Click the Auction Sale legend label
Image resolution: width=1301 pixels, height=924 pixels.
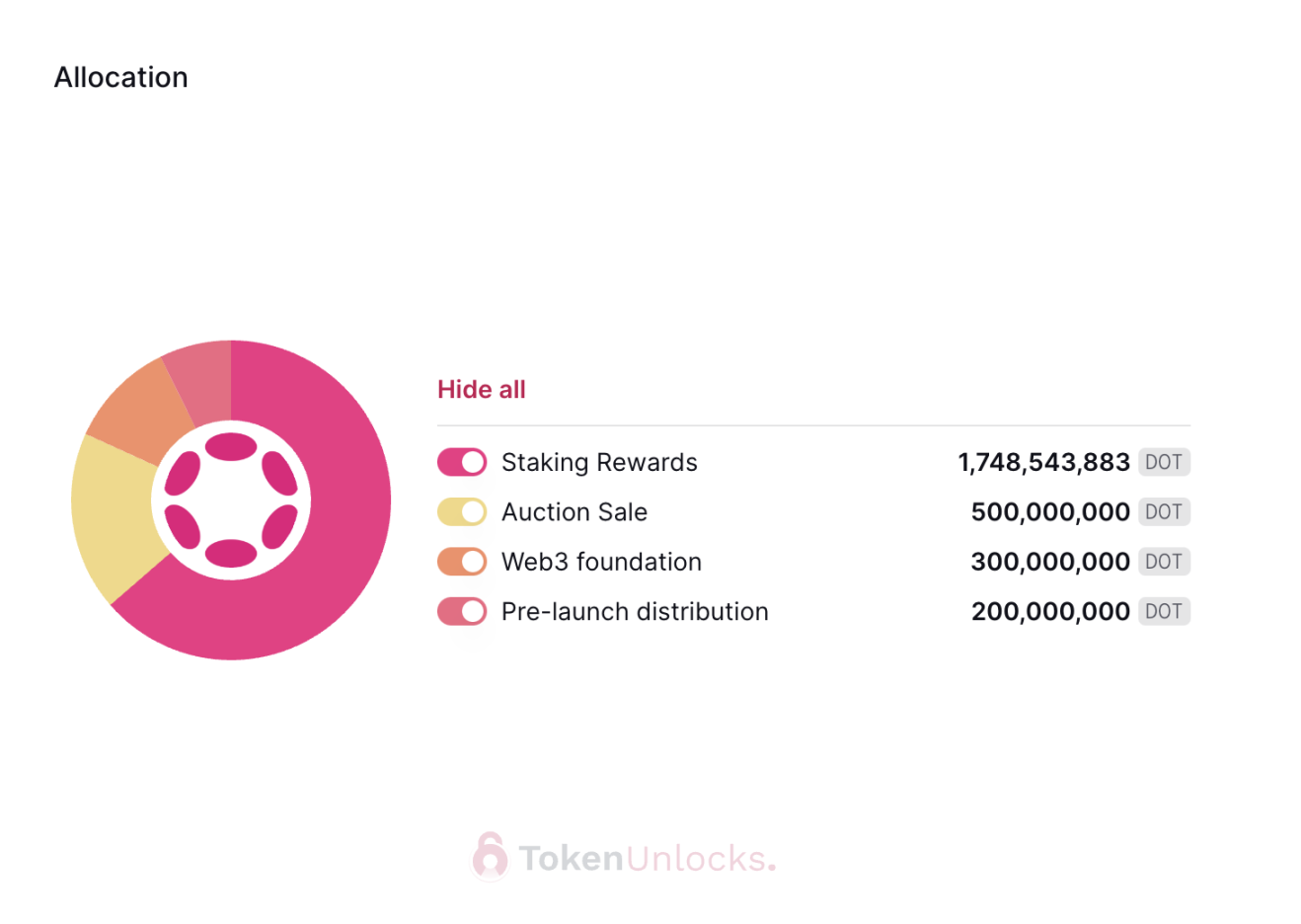click(x=574, y=511)
